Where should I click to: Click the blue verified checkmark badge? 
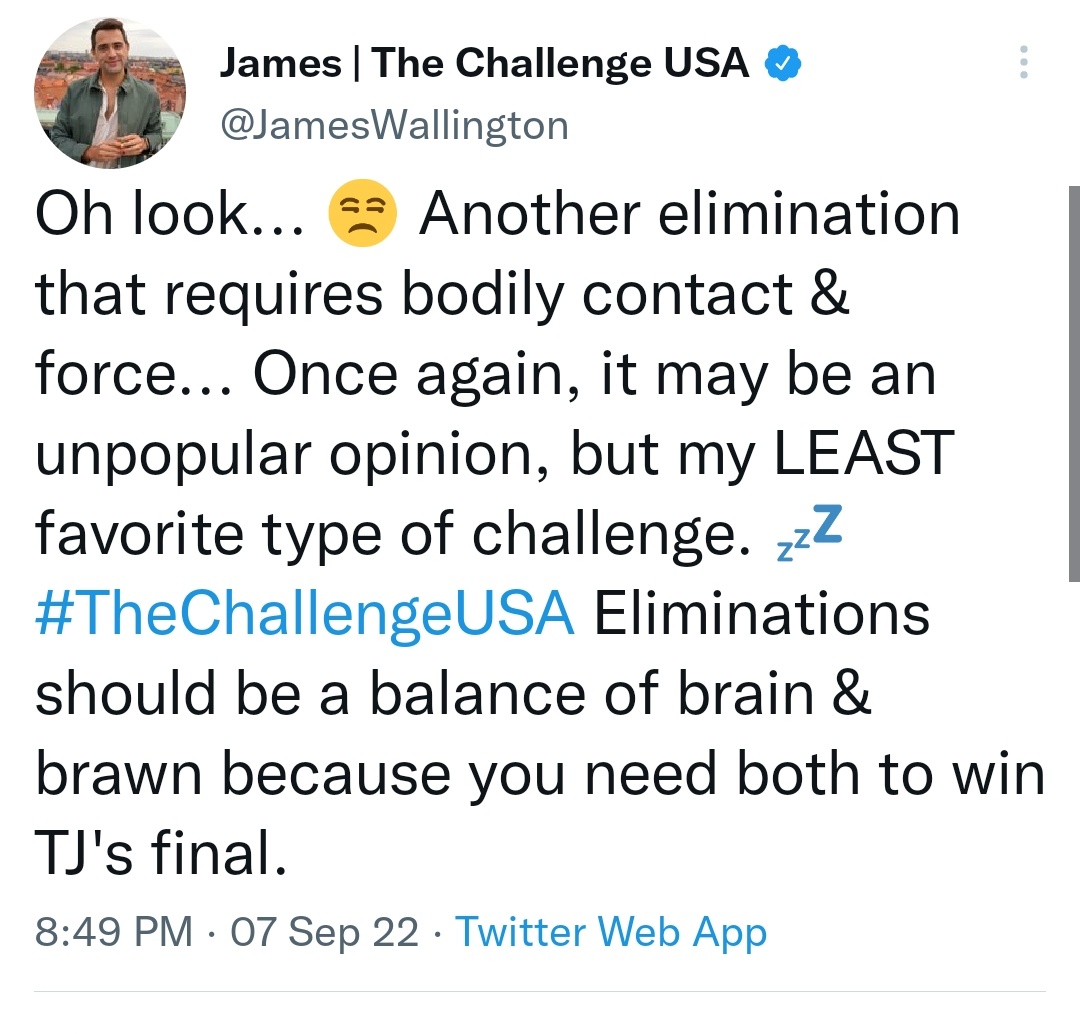(x=783, y=64)
